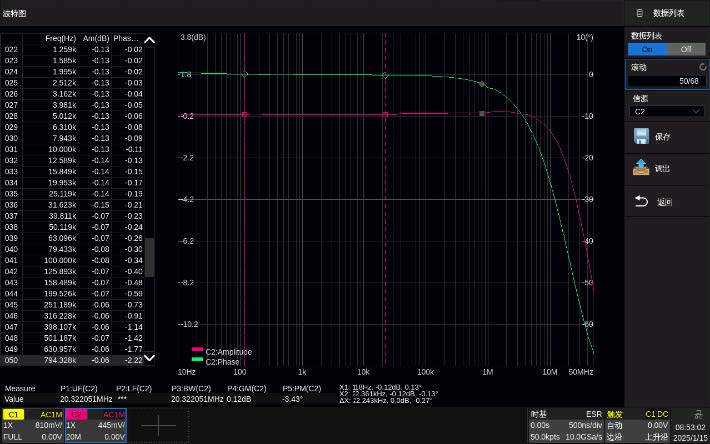Screen dimensions: 710x444
Task: Click the C1 scale value 810mV/
Action: point(48,425)
